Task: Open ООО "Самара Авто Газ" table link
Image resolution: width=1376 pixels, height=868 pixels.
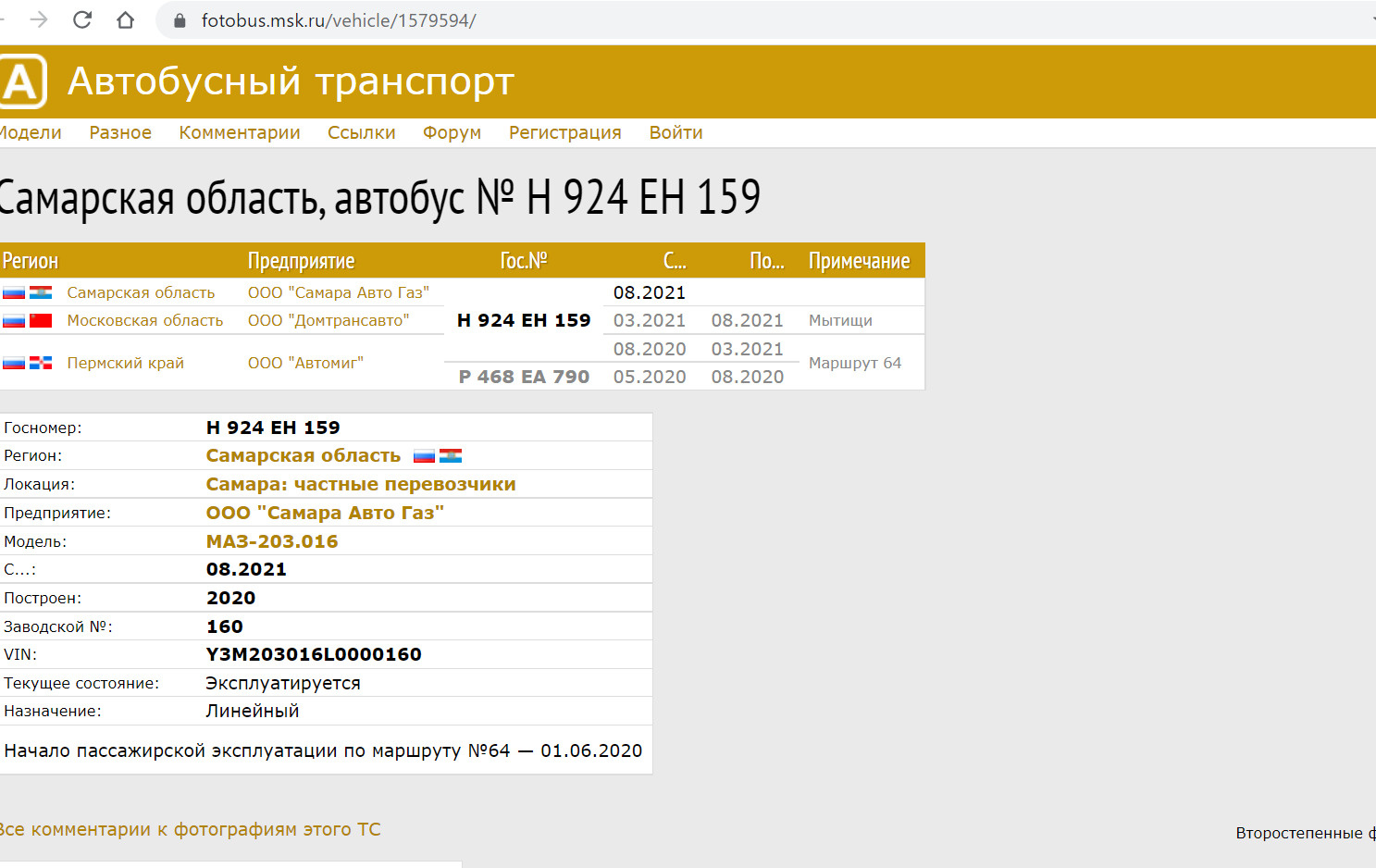Action: [339, 292]
